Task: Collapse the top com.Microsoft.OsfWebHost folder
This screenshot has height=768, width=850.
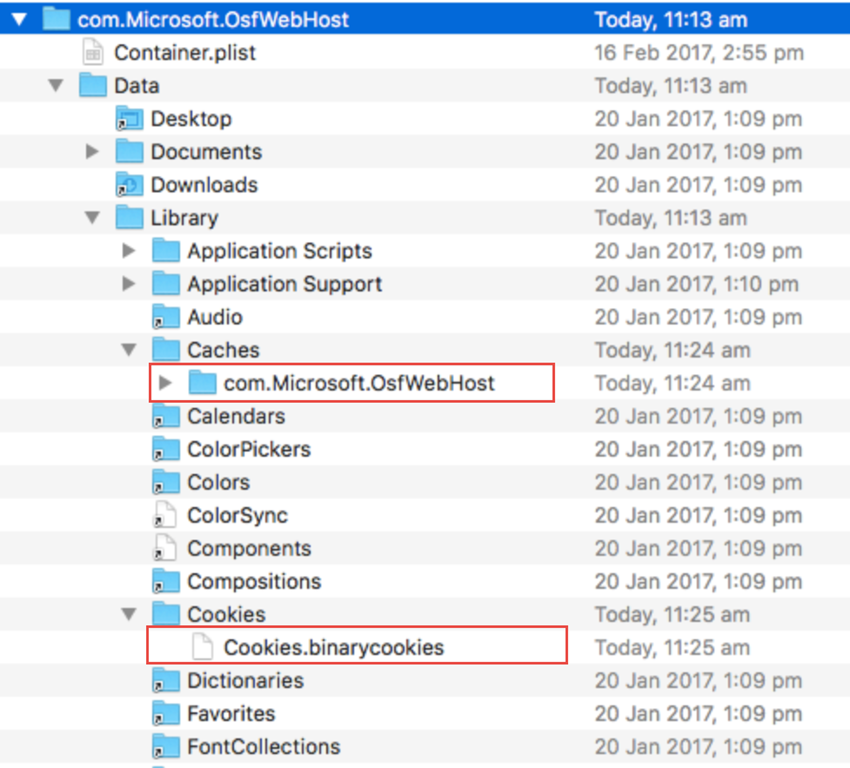Action: click(19, 20)
